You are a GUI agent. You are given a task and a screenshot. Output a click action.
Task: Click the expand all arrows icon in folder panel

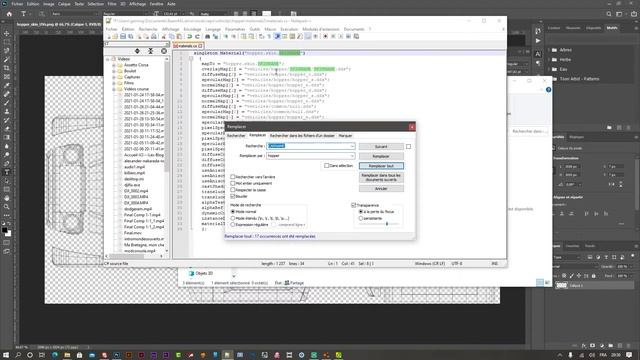[x=137, y=51]
